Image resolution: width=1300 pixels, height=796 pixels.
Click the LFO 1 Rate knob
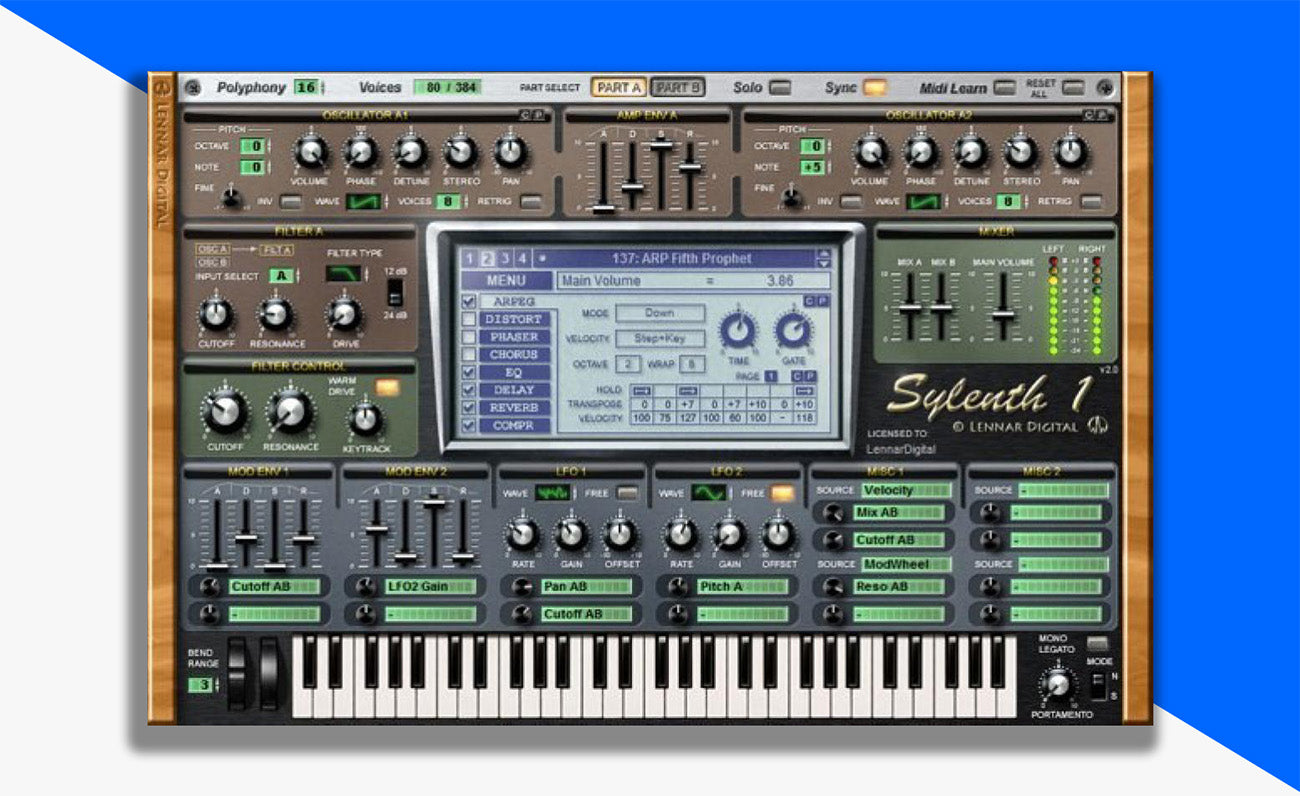tap(523, 534)
